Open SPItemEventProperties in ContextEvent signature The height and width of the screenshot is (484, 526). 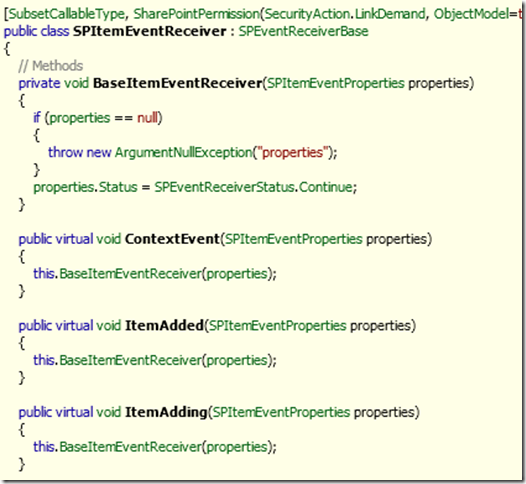294,239
